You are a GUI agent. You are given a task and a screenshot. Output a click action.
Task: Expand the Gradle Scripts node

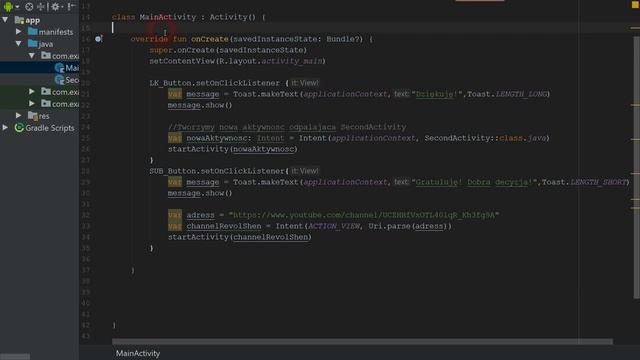tap(5, 128)
